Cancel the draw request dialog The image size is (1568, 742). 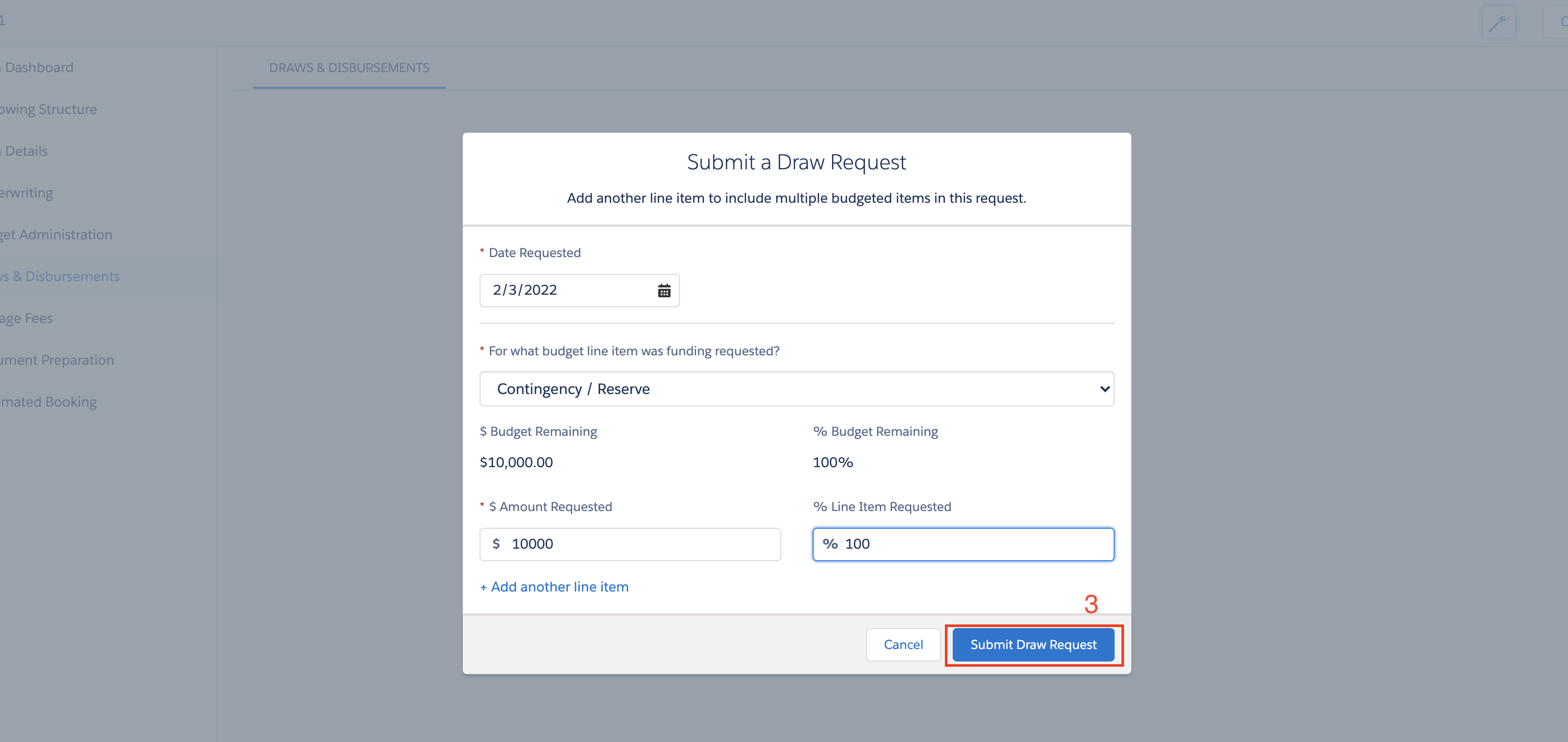click(x=903, y=644)
